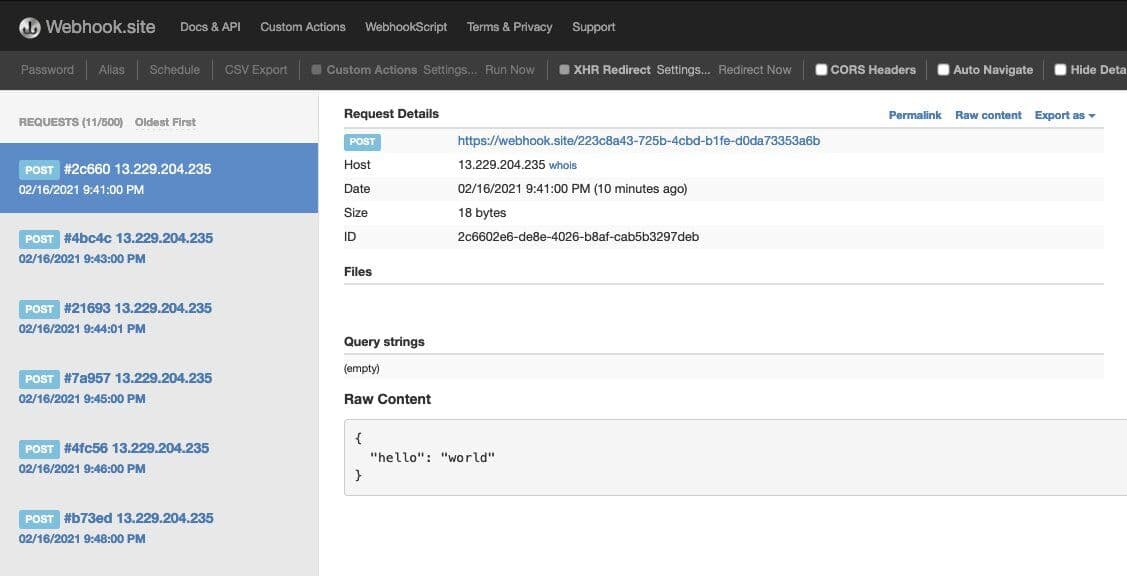The image size is (1127, 576).
Task: Enable Auto Navigate
Action: [943, 69]
